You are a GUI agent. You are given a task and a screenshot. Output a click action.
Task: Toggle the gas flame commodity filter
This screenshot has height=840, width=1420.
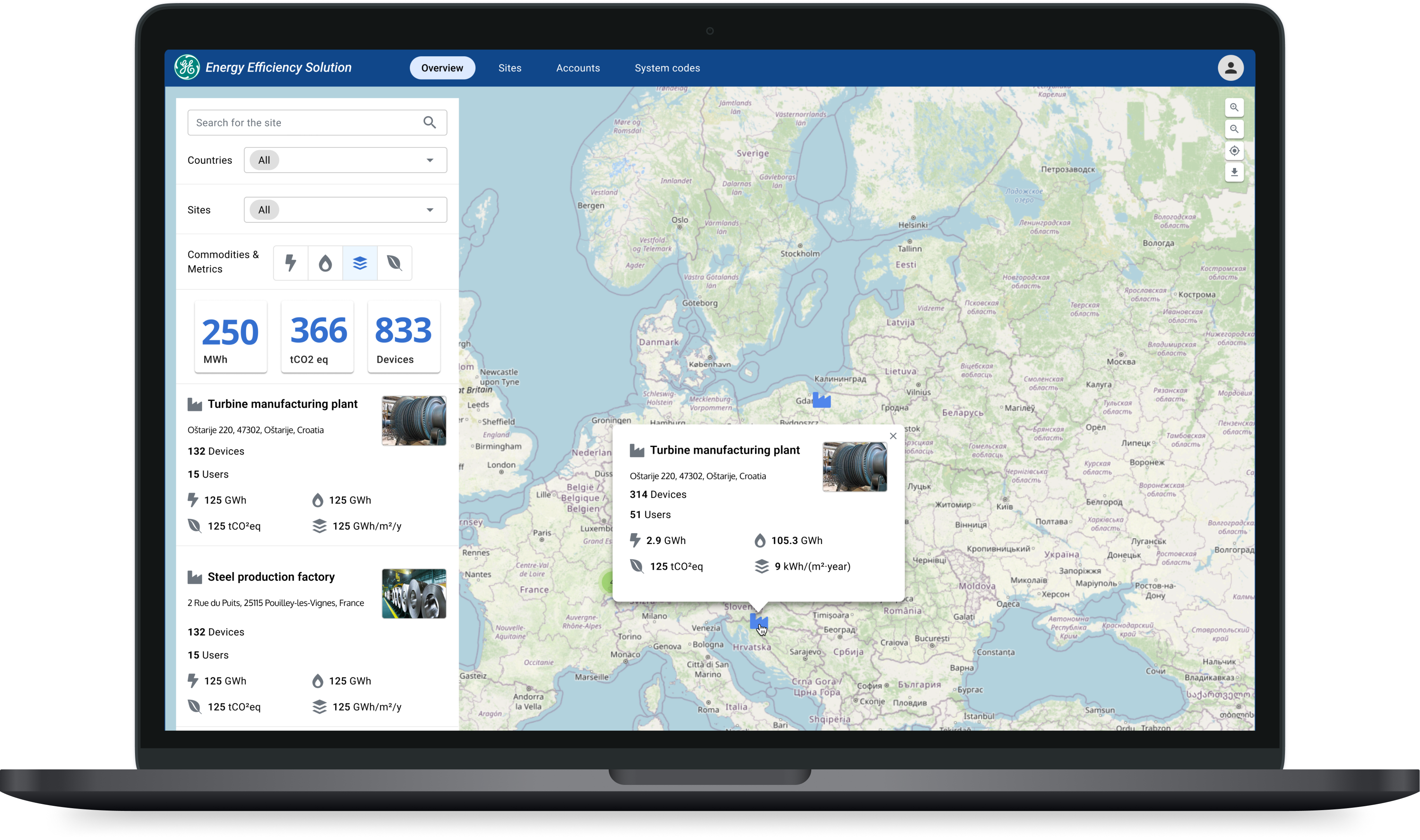click(x=326, y=263)
